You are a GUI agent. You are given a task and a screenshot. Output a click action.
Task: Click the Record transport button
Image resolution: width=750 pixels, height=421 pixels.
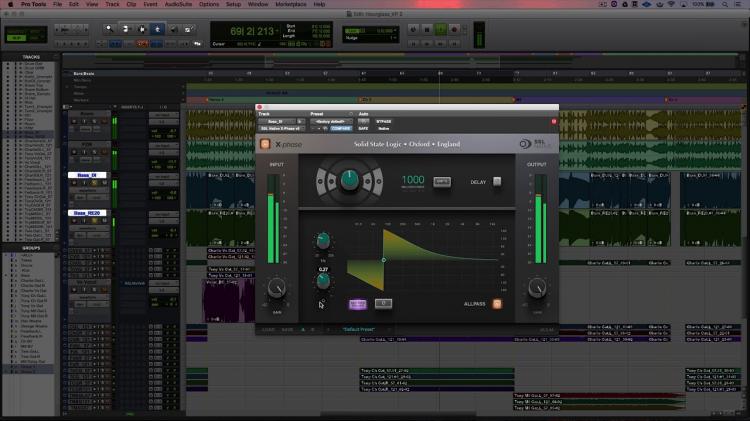point(454,29)
